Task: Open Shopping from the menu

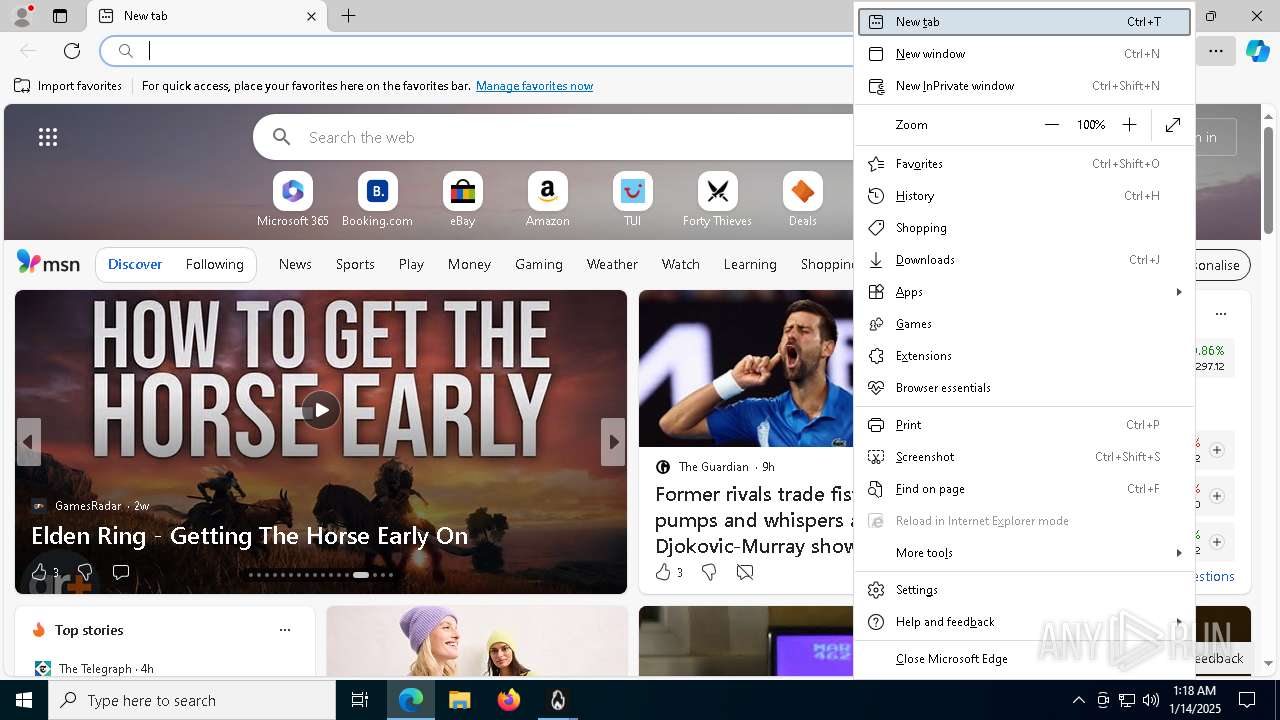Action: 1025,228
